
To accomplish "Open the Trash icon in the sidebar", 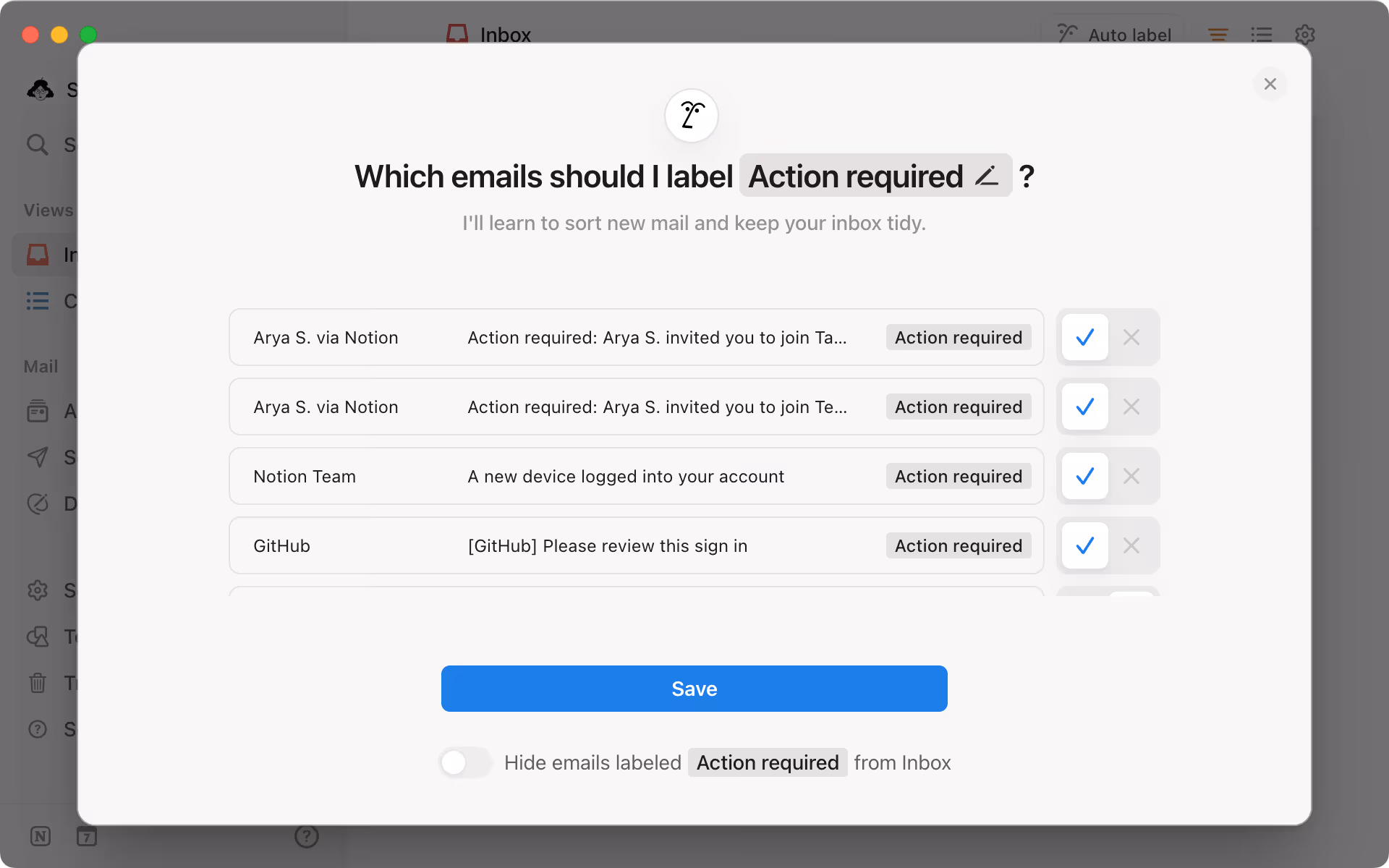I will pyautogui.click(x=38, y=683).
